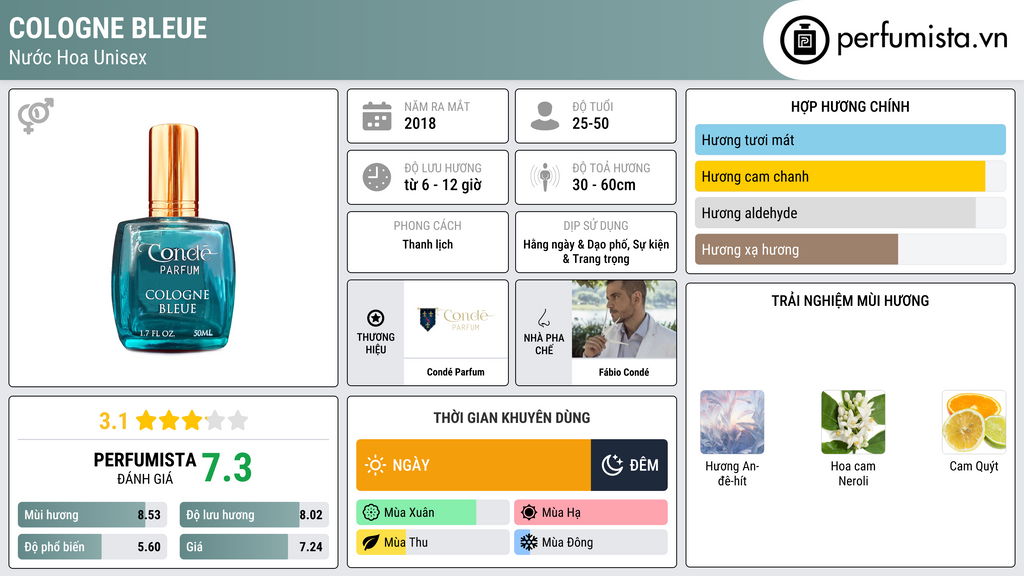The width and height of the screenshot is (1024, 576).
Task: Click the Mùa Hạ season bar
Action: pyautogui.click(x=591, y=513)
